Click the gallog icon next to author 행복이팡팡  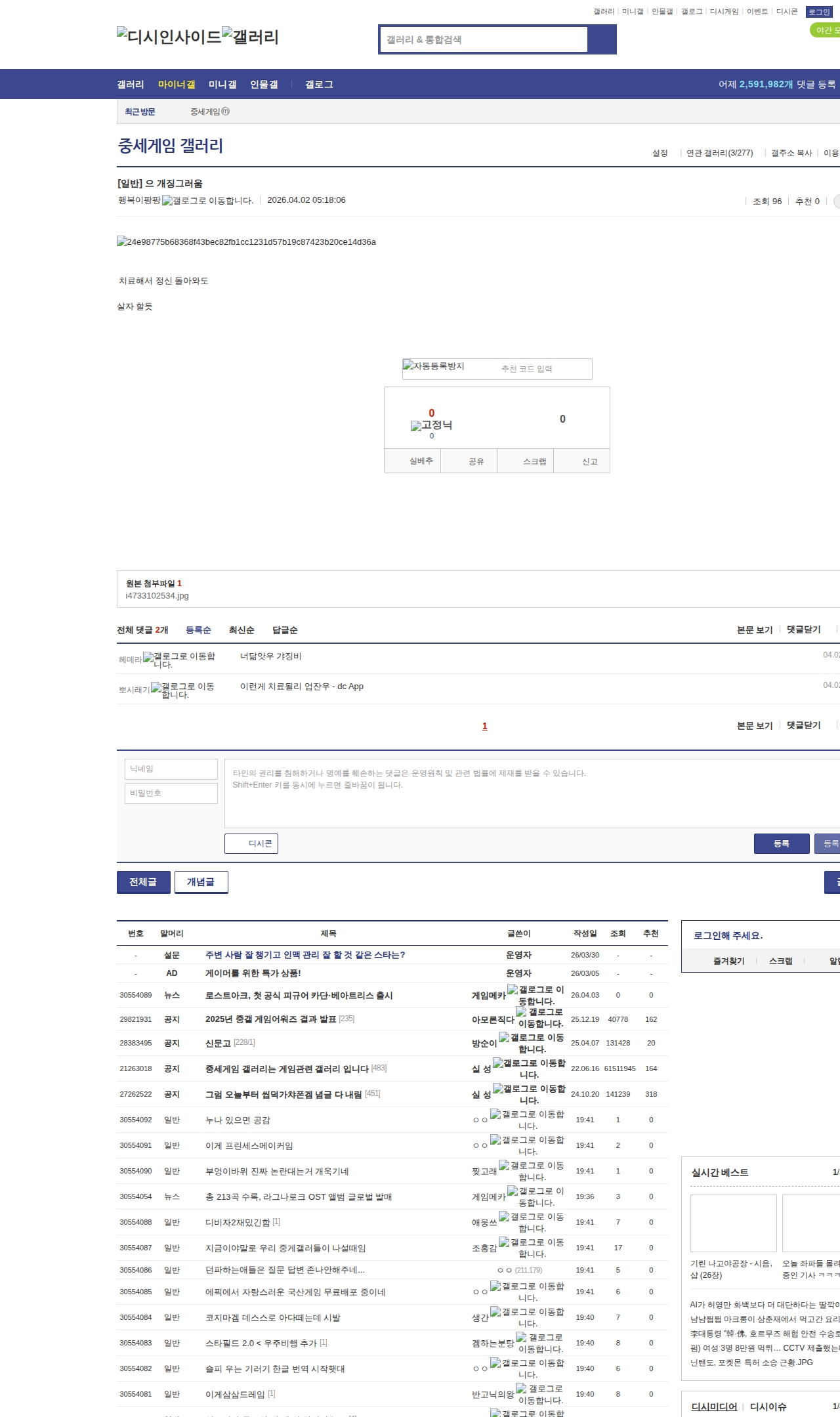pos(207,201)
